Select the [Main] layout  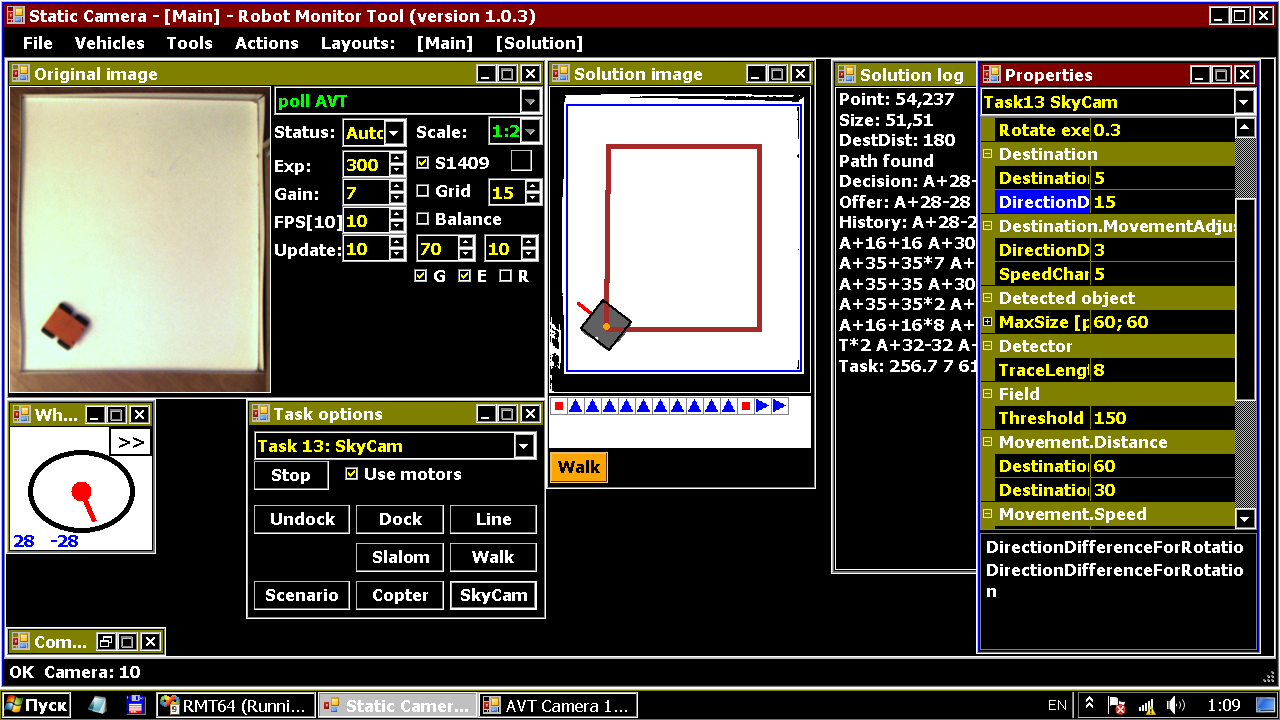[445, 43]
